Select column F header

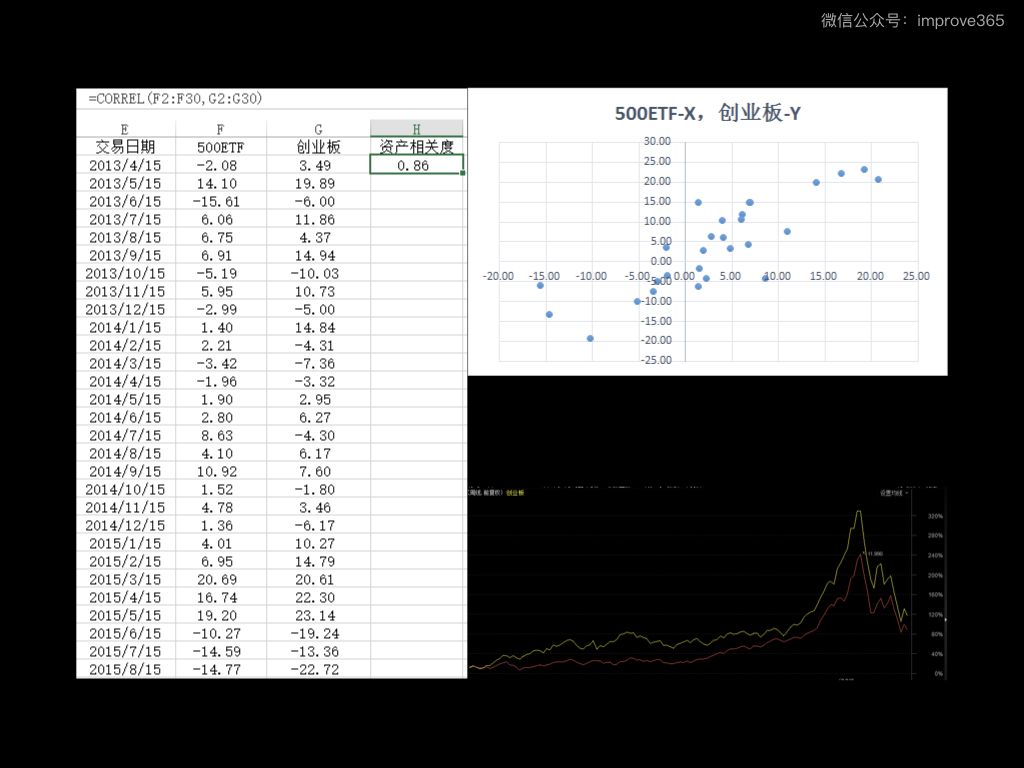click(x=220, y=129)
